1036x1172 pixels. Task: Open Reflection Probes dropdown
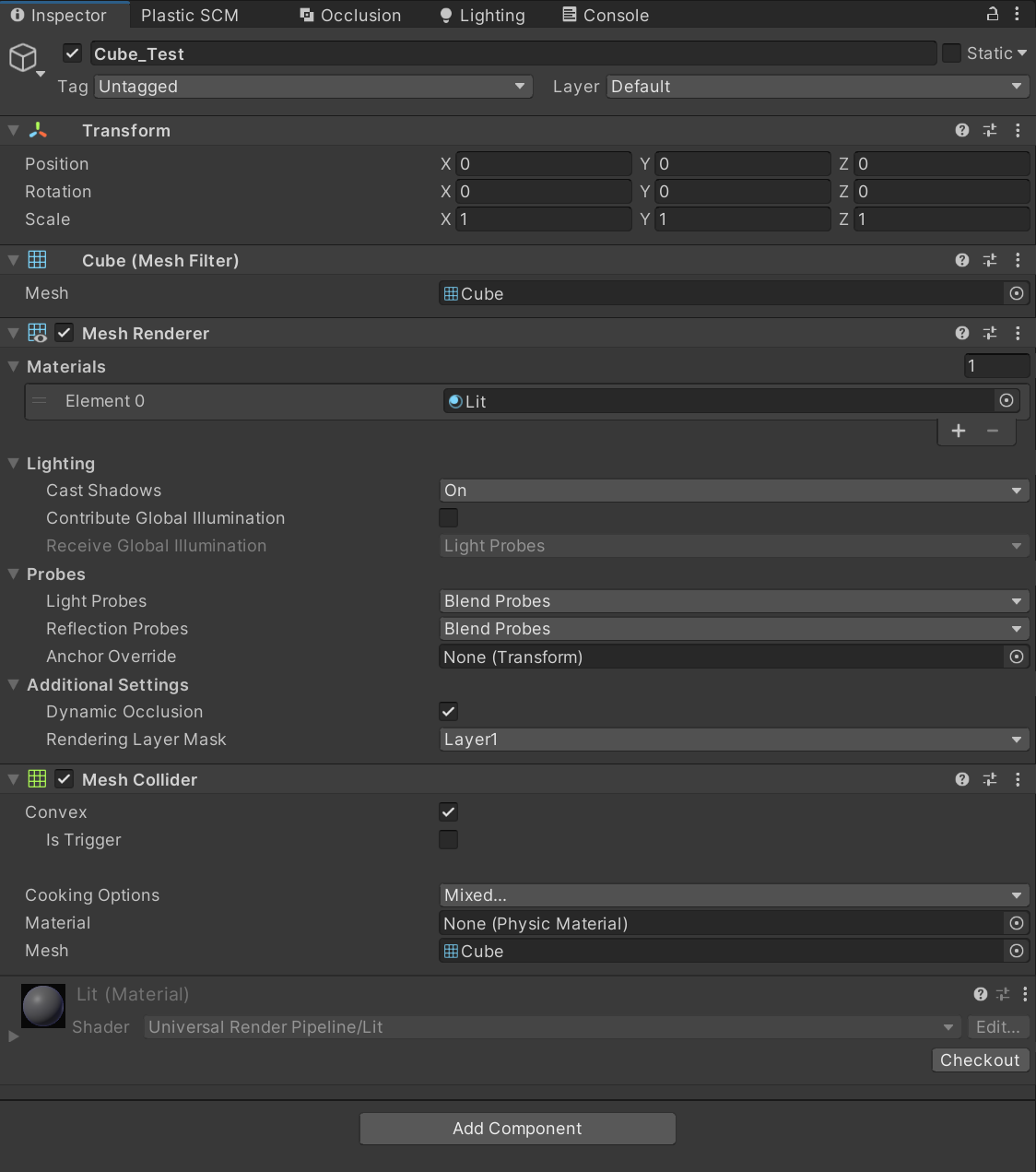735,629
